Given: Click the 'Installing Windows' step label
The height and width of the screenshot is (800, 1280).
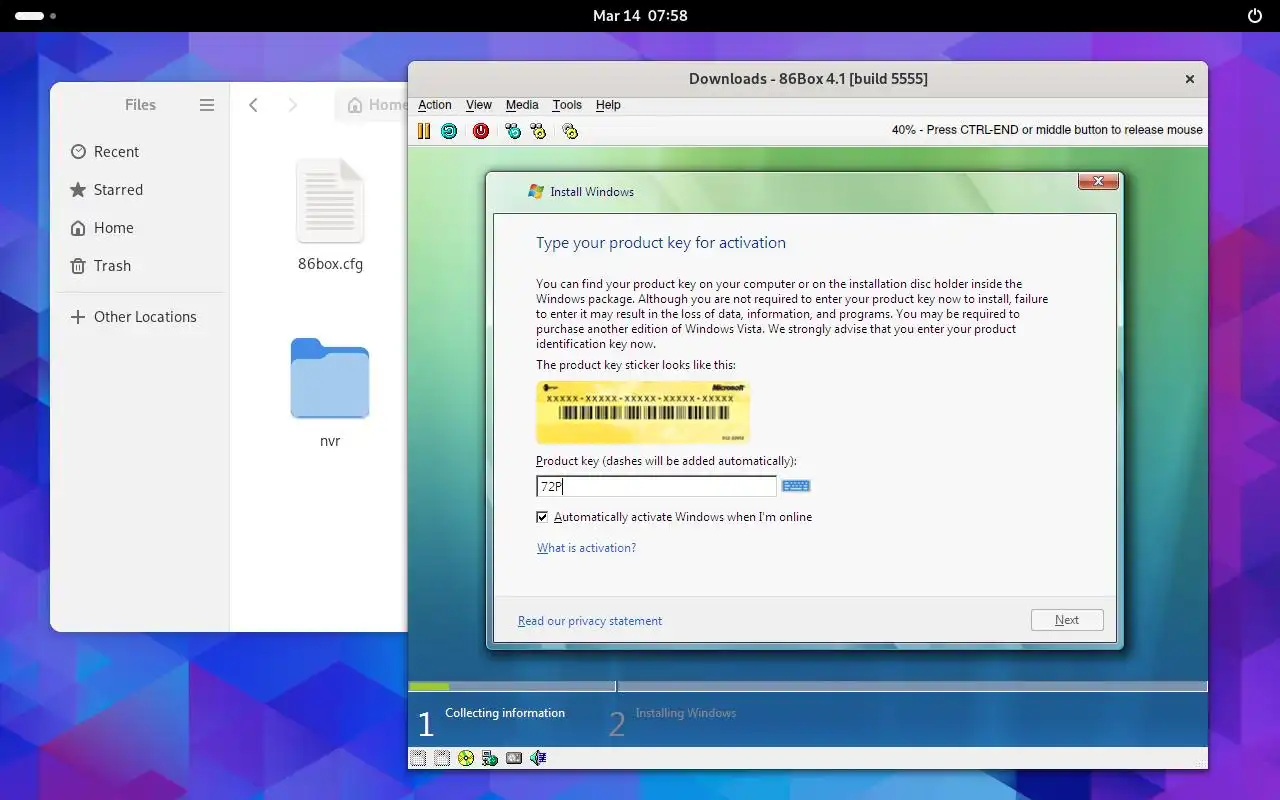Looking at the screenshot, I should [686, 713].
